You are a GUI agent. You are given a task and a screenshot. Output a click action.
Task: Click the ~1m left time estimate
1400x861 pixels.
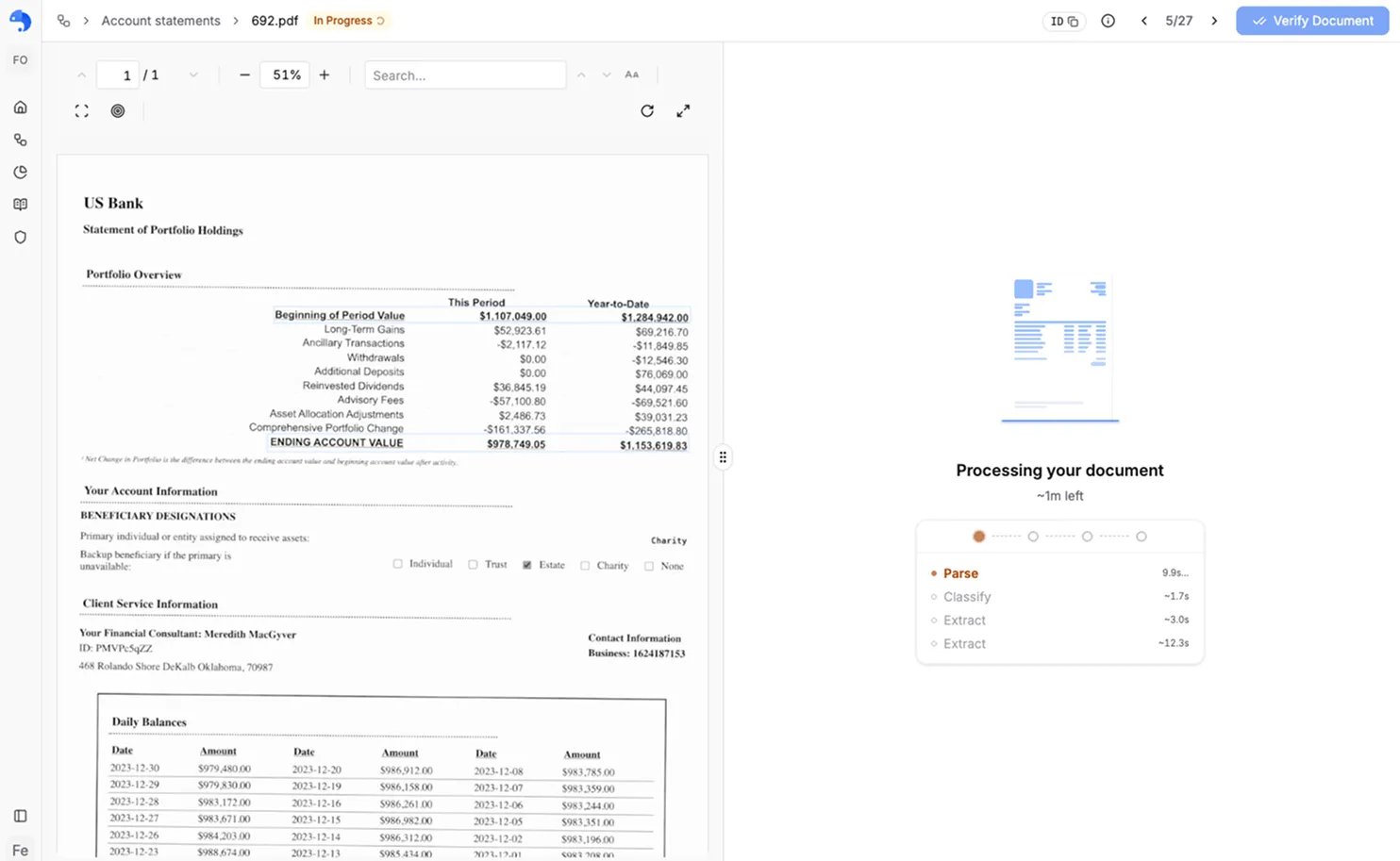pos(1059,496)
